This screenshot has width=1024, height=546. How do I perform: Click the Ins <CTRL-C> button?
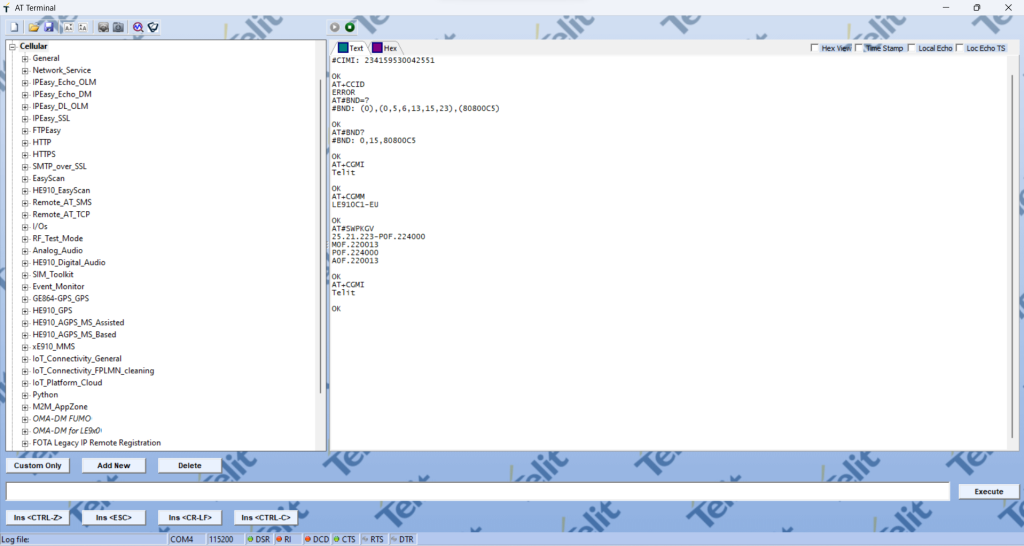coord(266,517)
